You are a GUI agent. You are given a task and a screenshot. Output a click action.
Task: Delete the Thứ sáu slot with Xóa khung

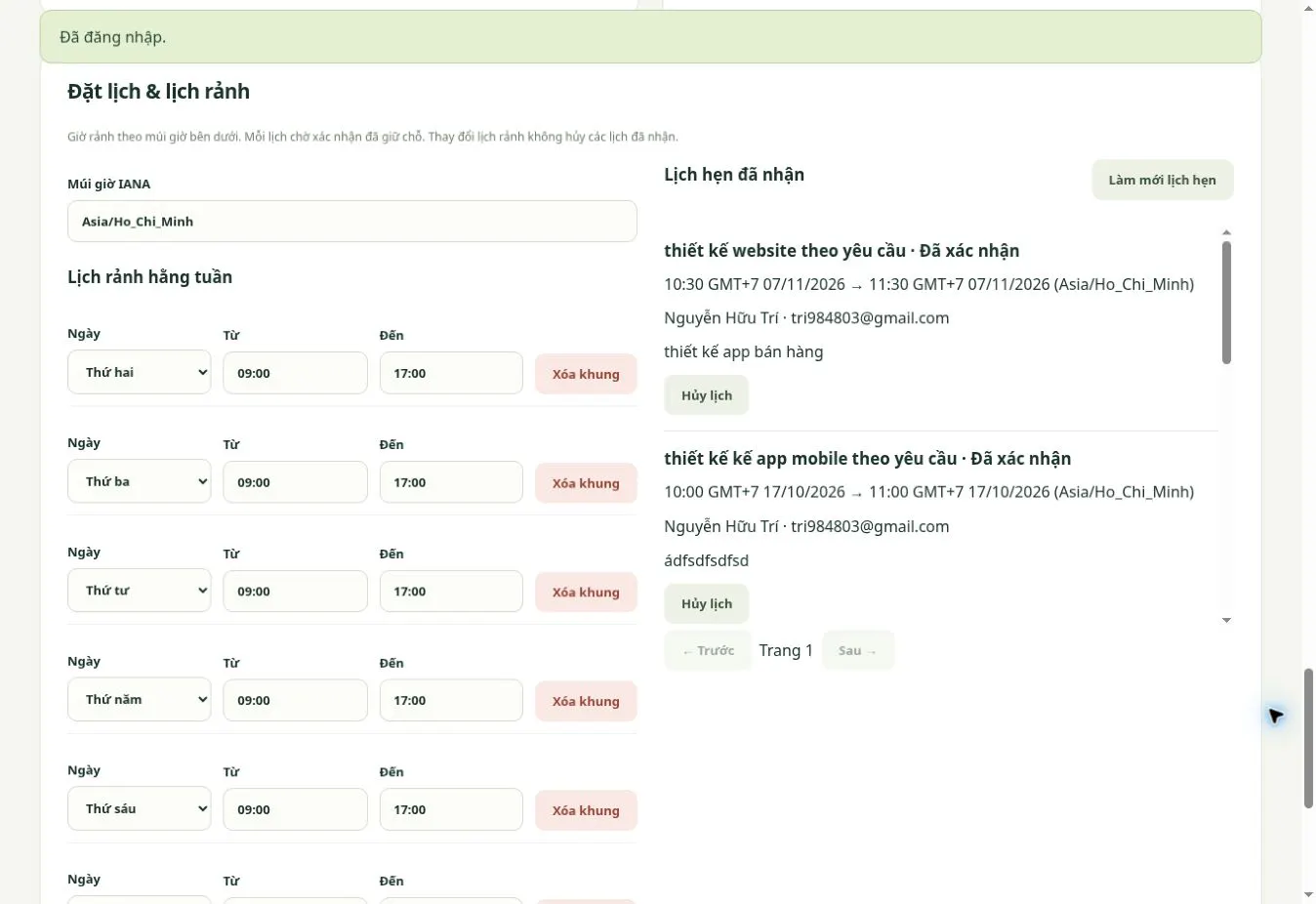pyautogui.click(x=586, y=810)
